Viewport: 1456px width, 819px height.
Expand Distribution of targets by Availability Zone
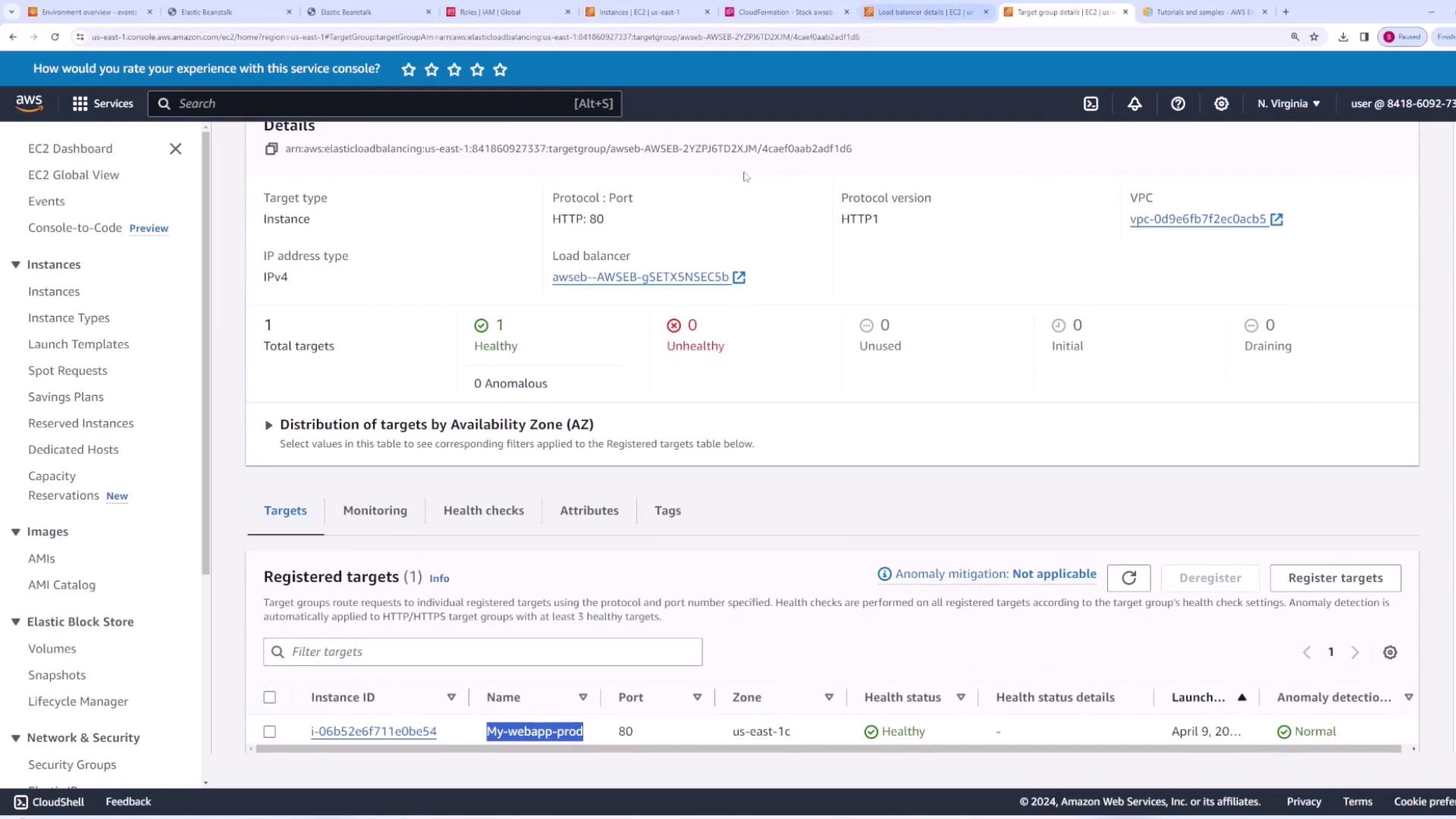tap(268, 425)
